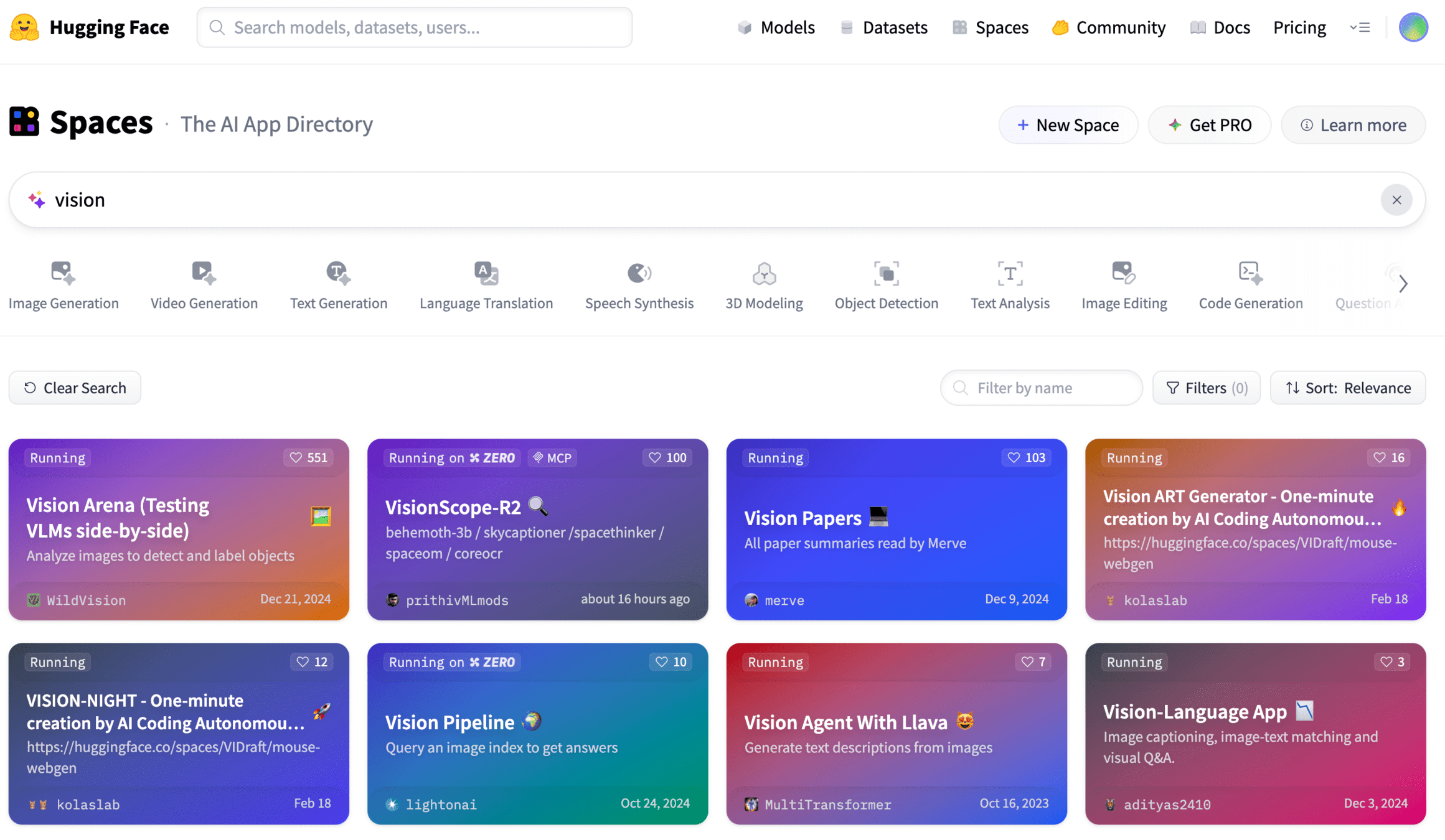The width and height of the screenshot is (1445, 840).
Task: Like the VisionScope-R2 space with 100 hearts
Action: click(x=667, y=457)
